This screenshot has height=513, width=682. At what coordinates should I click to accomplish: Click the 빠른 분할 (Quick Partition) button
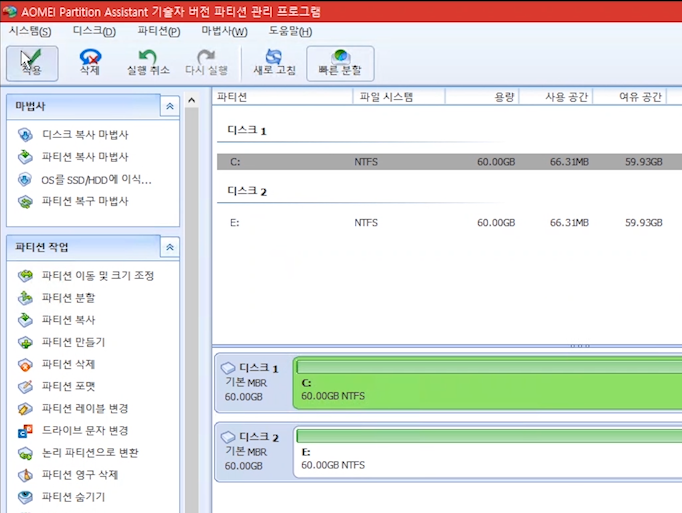pos(340,64)
